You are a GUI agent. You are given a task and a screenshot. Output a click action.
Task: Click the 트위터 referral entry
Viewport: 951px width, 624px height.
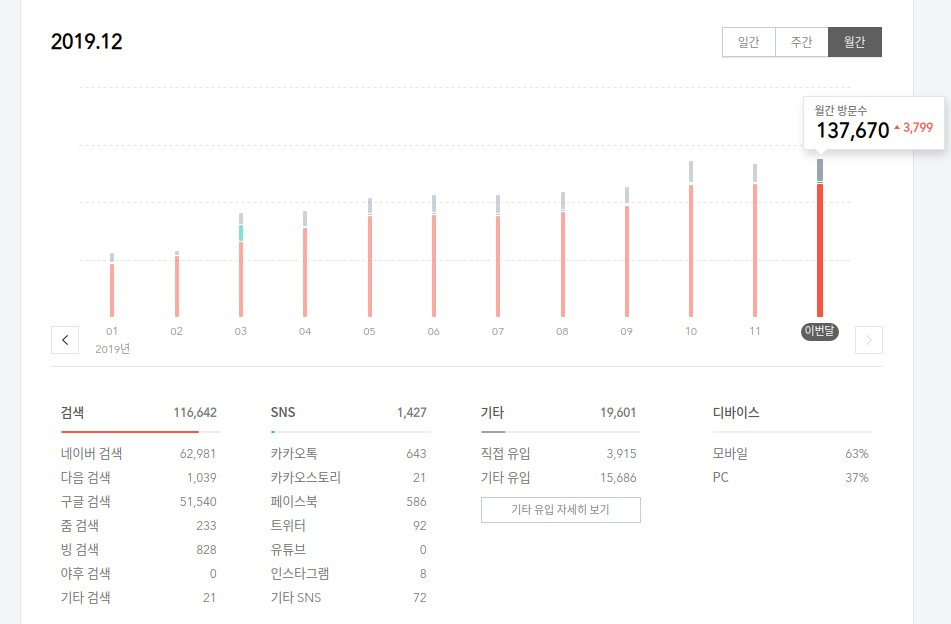349,525
